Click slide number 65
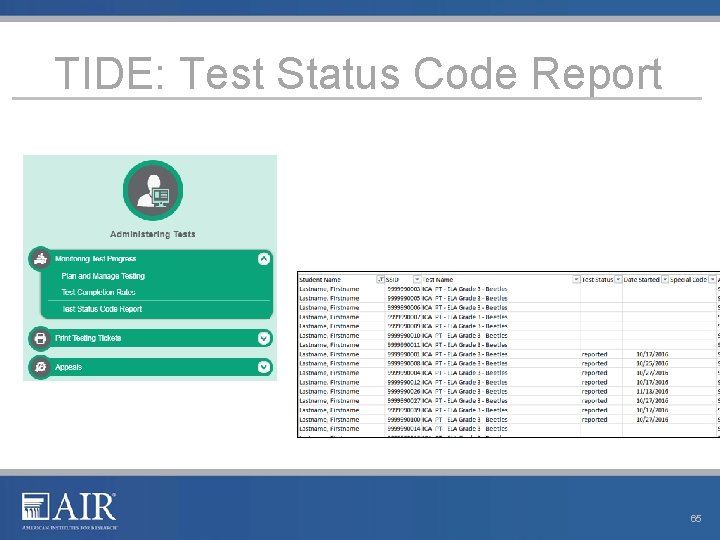 coord(696,518)
